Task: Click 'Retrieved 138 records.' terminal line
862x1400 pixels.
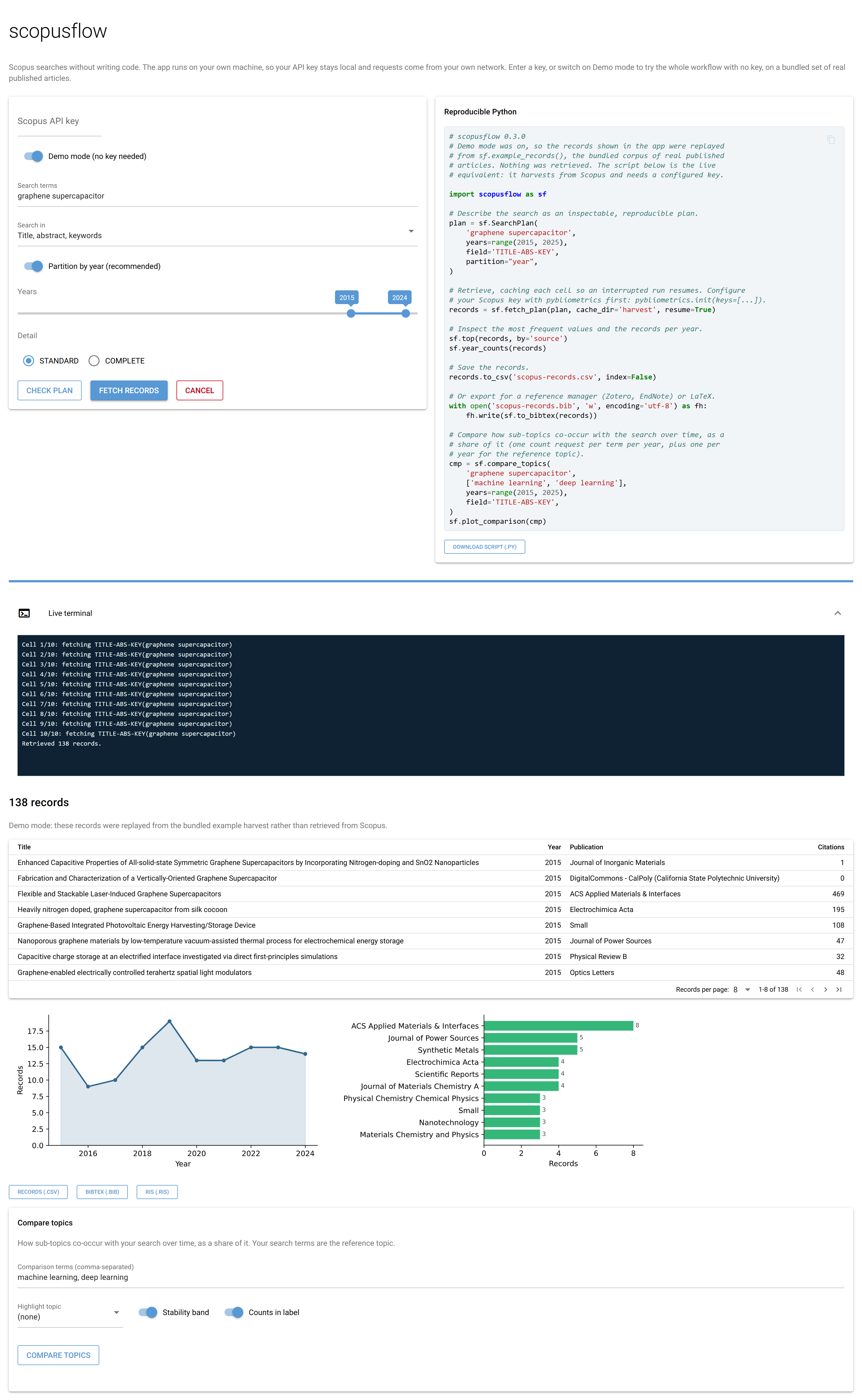Action: click(x=62, y=744)
